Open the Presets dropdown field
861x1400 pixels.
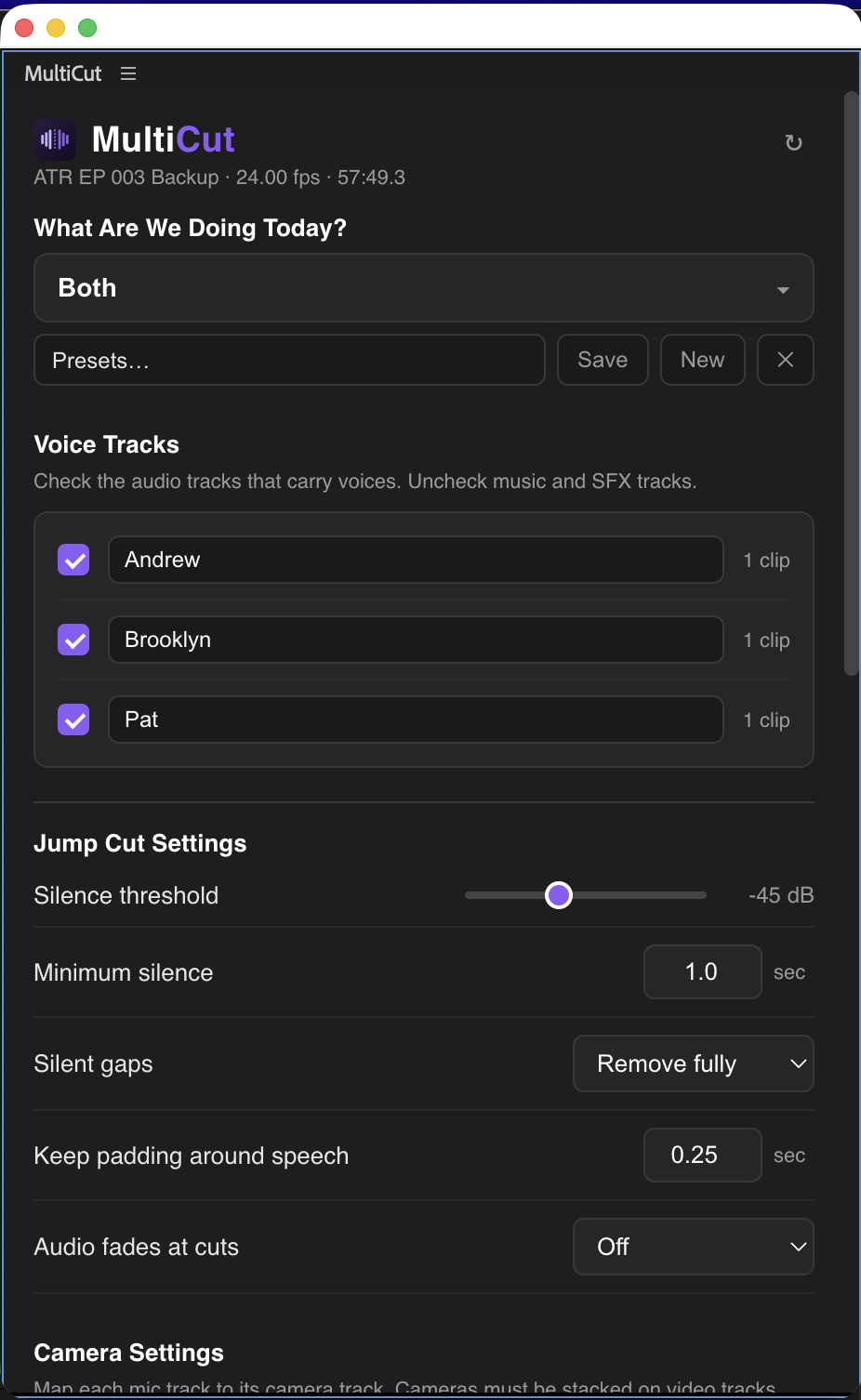coord(289,360)
